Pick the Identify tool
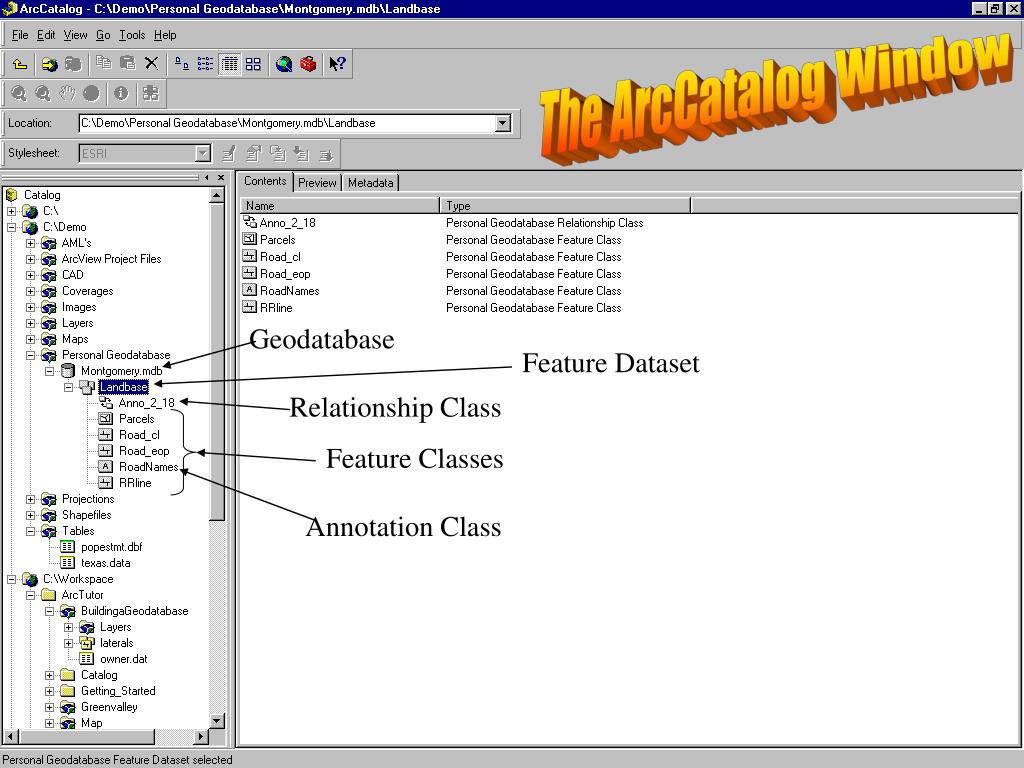This screenshot has height=768, width=1024. tap(121, 93)
